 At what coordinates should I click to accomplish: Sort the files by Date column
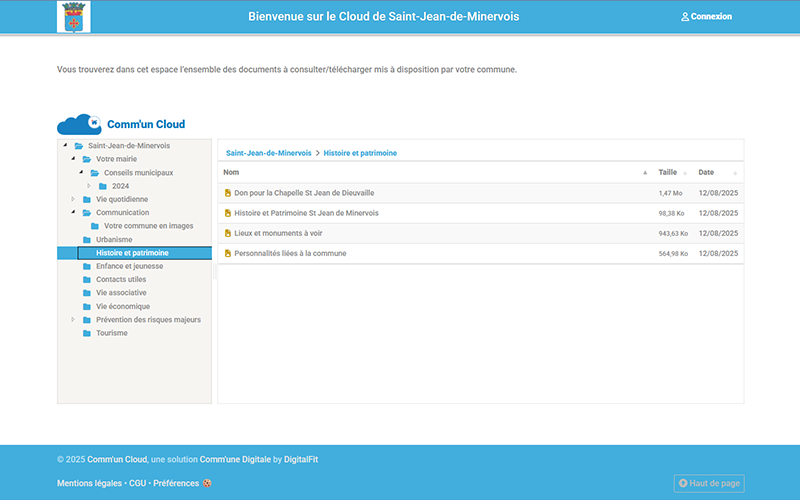(706, 173)
